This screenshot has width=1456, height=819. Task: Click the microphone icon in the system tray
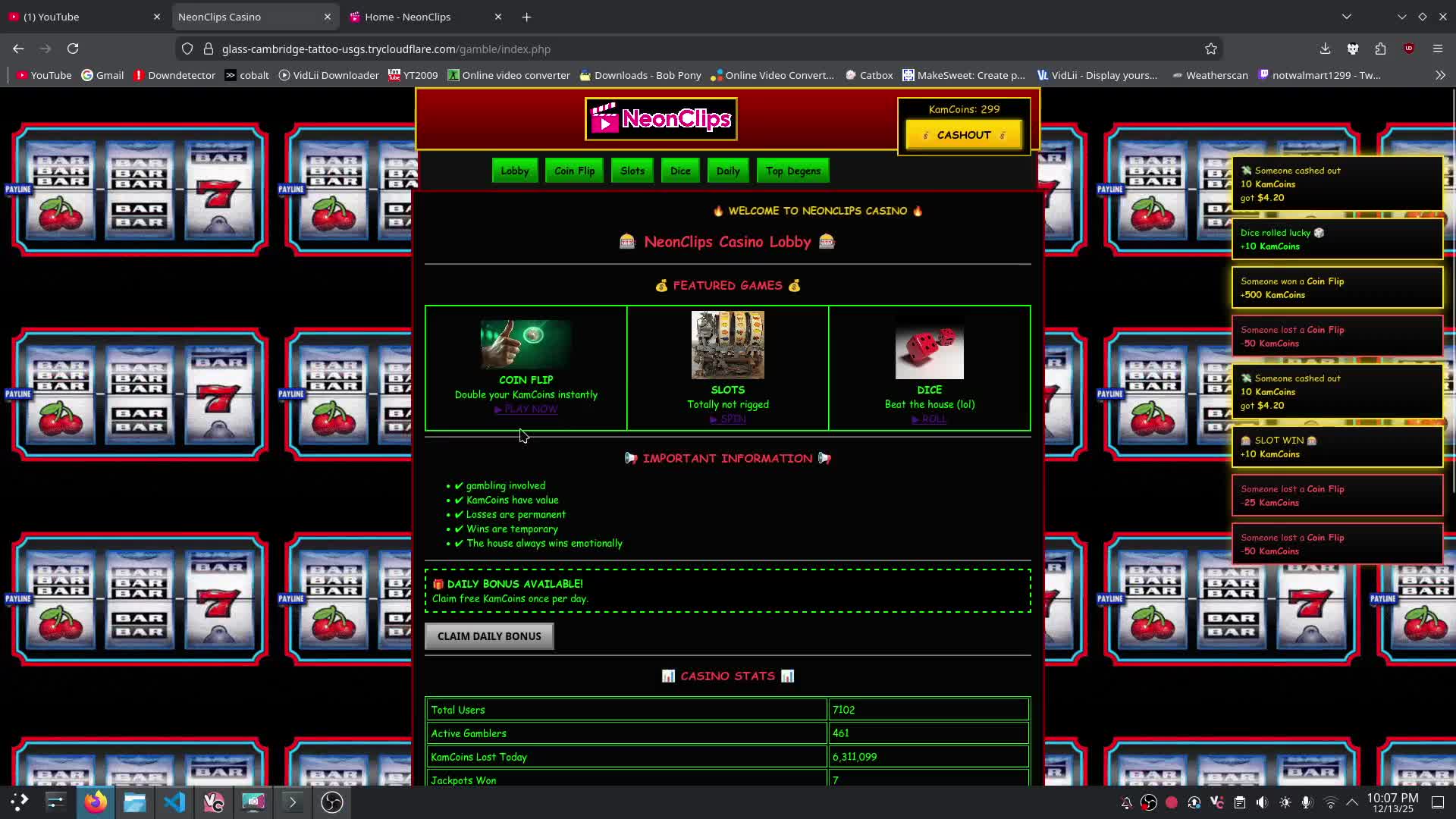coord(1306,802)
